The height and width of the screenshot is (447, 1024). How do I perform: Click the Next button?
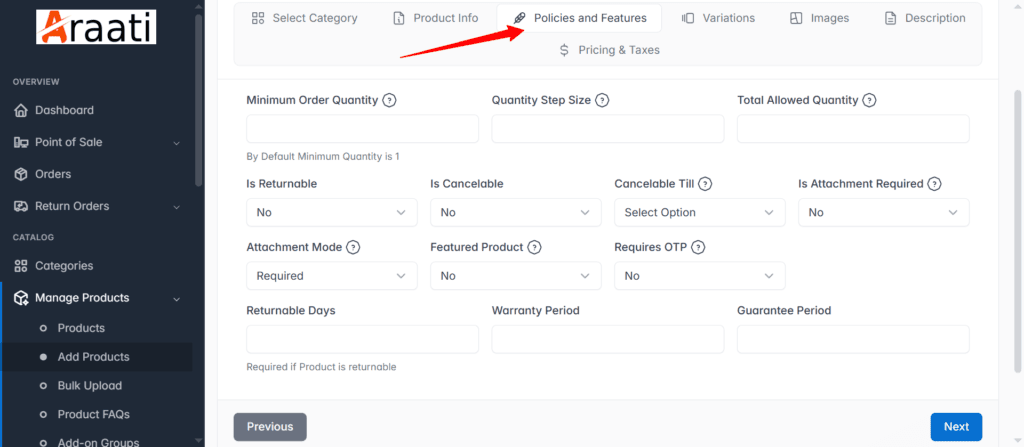pos(956,427)
